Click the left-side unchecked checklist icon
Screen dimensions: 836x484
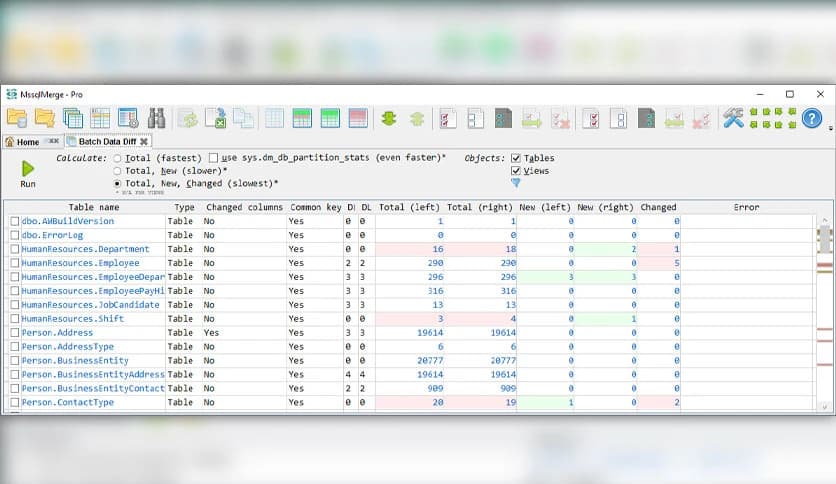475,118
